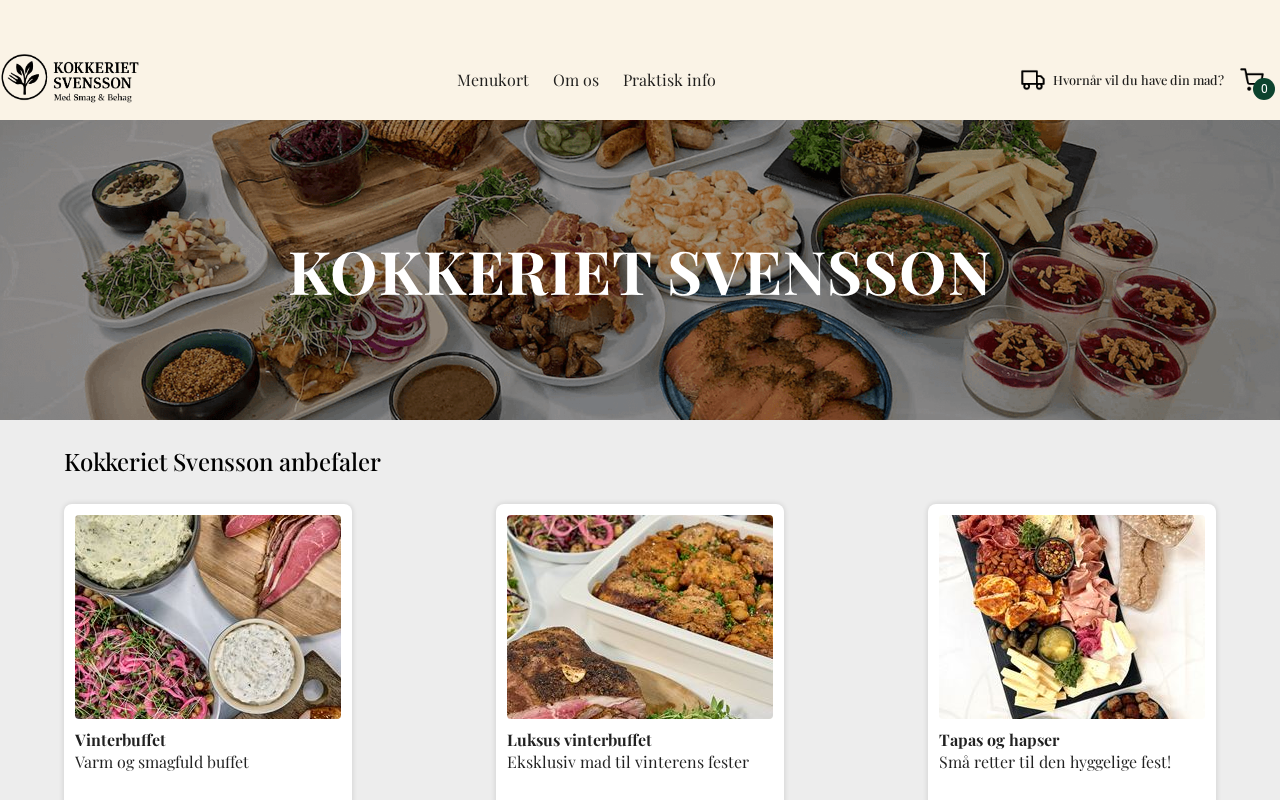Click 'Hvornår vil du have din mad?'
Screen dimensions: 1280x800
click(1138, 80)
